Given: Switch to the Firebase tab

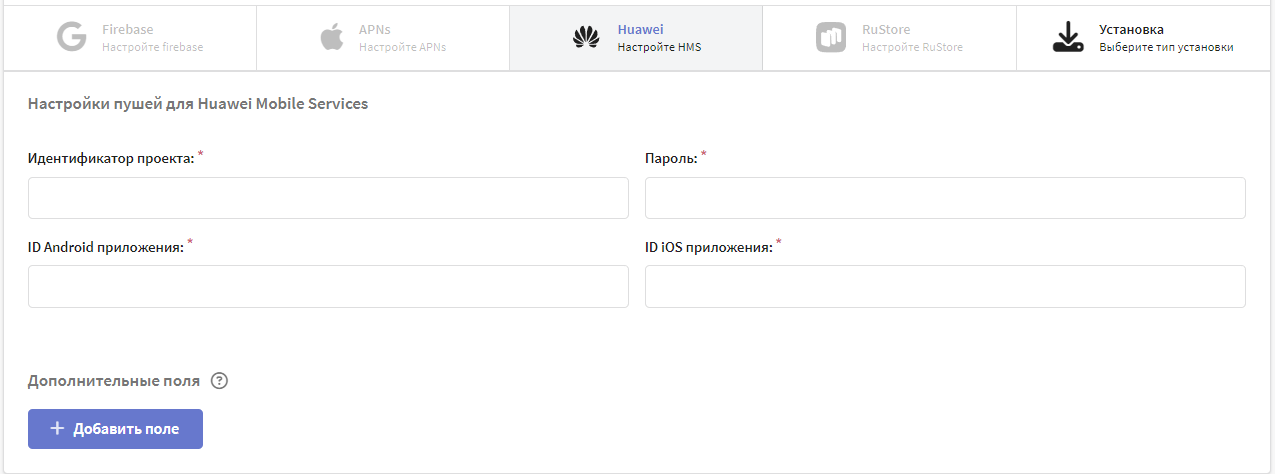Looking at the screenshot, I should click(130, 38).
